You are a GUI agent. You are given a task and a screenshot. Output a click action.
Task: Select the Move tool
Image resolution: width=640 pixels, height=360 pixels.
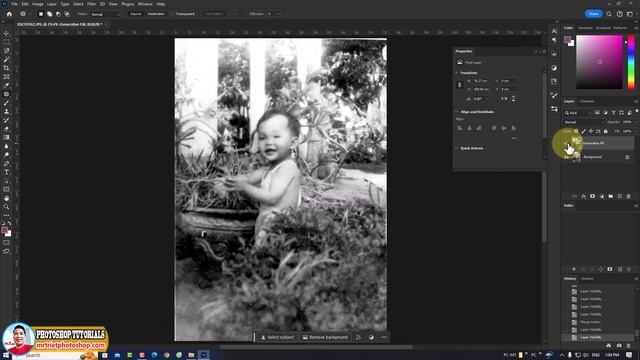[x=6, y=33]
